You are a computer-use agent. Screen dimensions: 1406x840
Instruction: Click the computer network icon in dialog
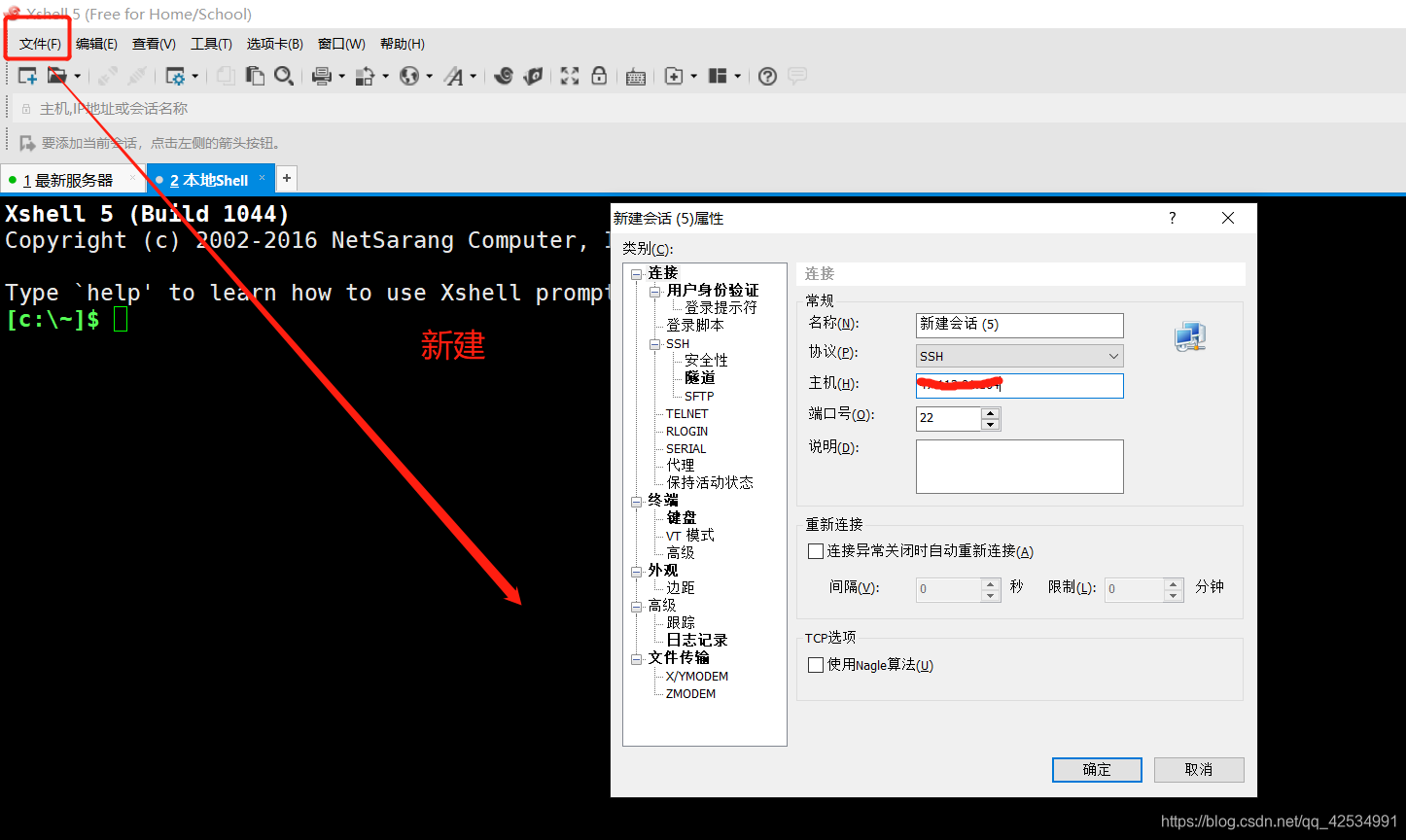pos(1190,337)
